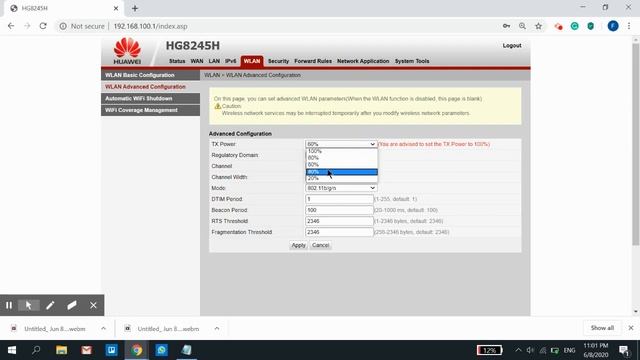This screenshot has width=640, height=360.
Task: Open the Mail app on taskbar
Action: (x=87, y=350)
